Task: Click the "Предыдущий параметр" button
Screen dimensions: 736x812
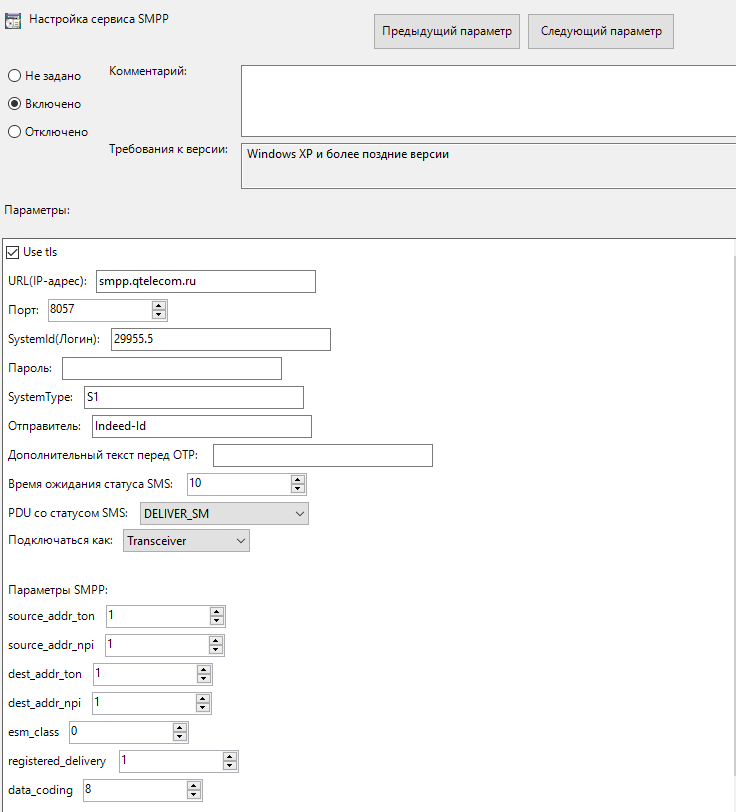Action: click(x=447, y=31)
